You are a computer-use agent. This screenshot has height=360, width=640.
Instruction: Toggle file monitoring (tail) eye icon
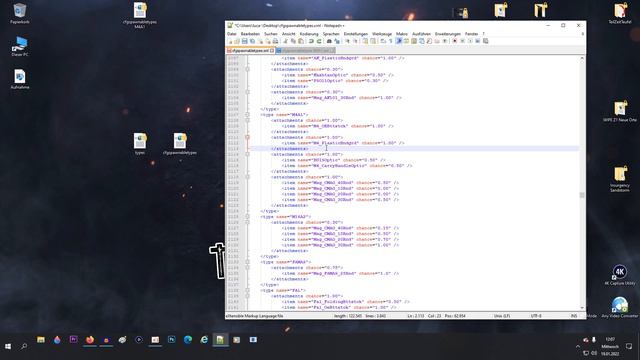tap(444, 41)
